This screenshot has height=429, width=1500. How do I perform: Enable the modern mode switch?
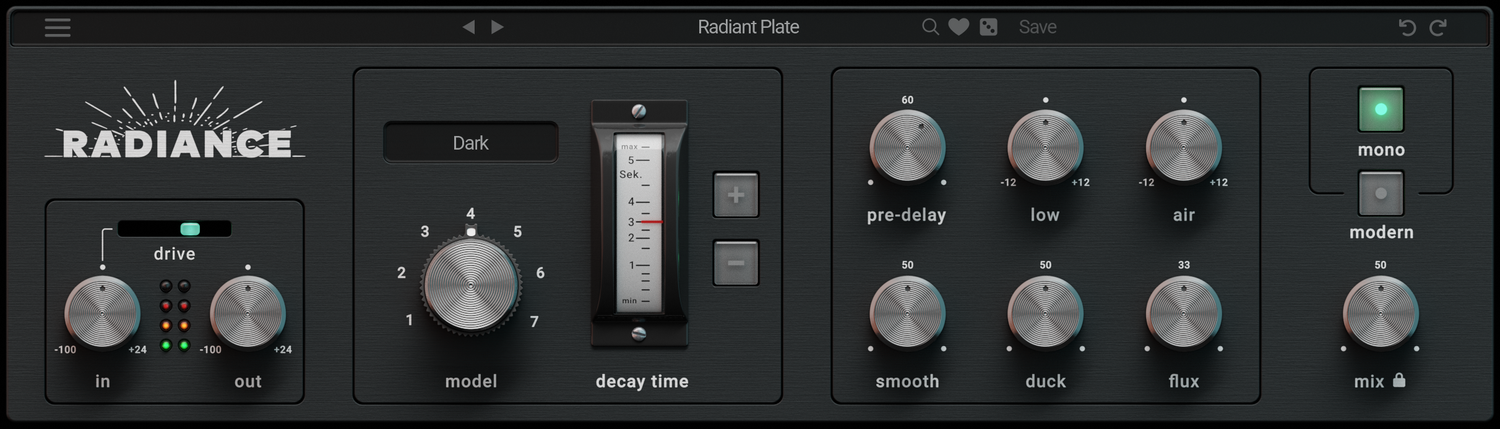(x=1381, y=194)
